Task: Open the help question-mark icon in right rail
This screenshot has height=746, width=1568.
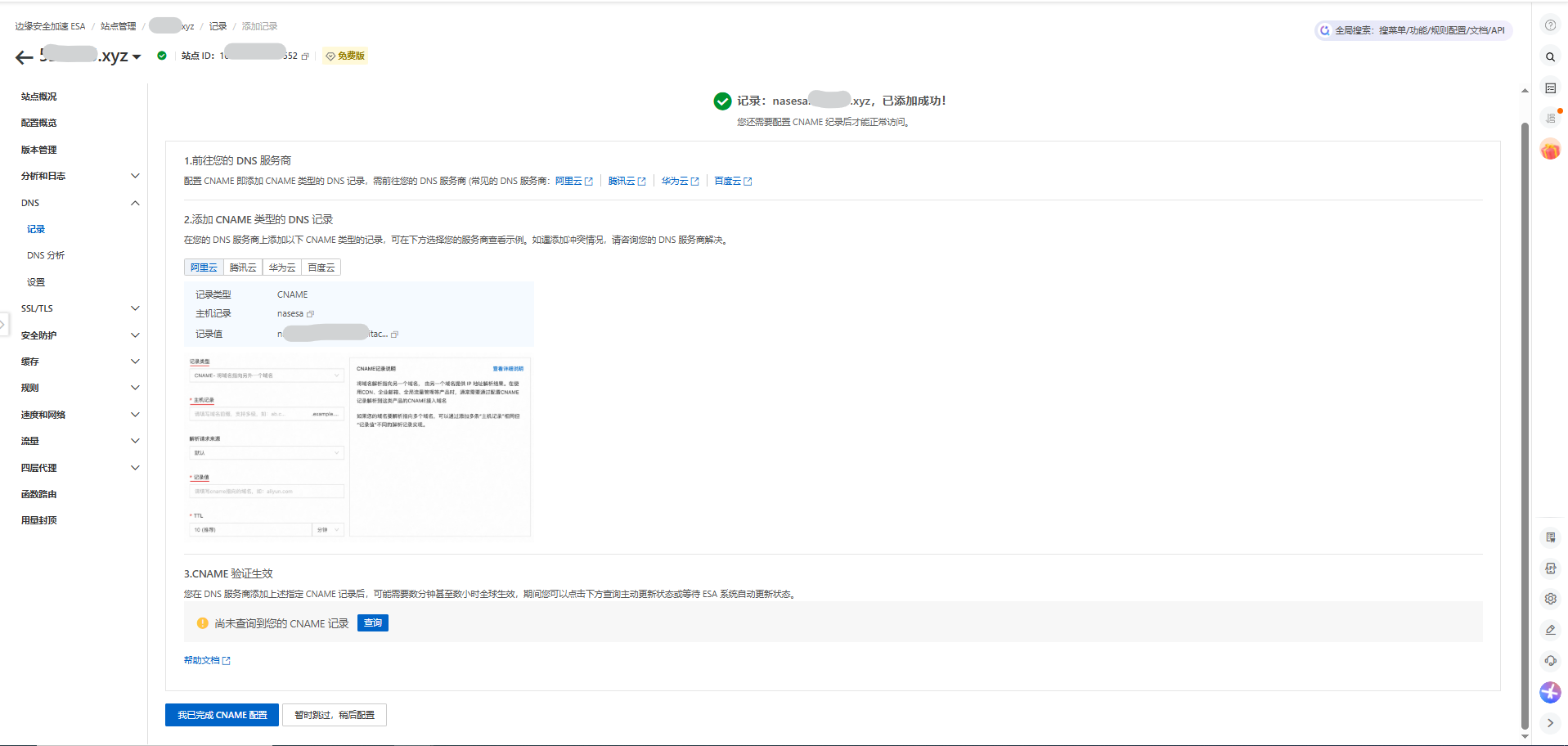Action: click(x=1550, y=25)
